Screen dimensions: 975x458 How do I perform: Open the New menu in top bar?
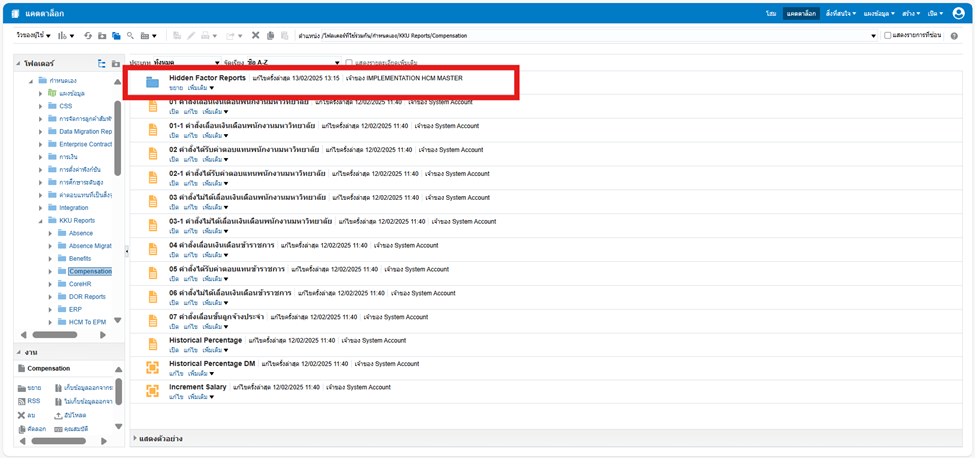(x=912, y=13)
